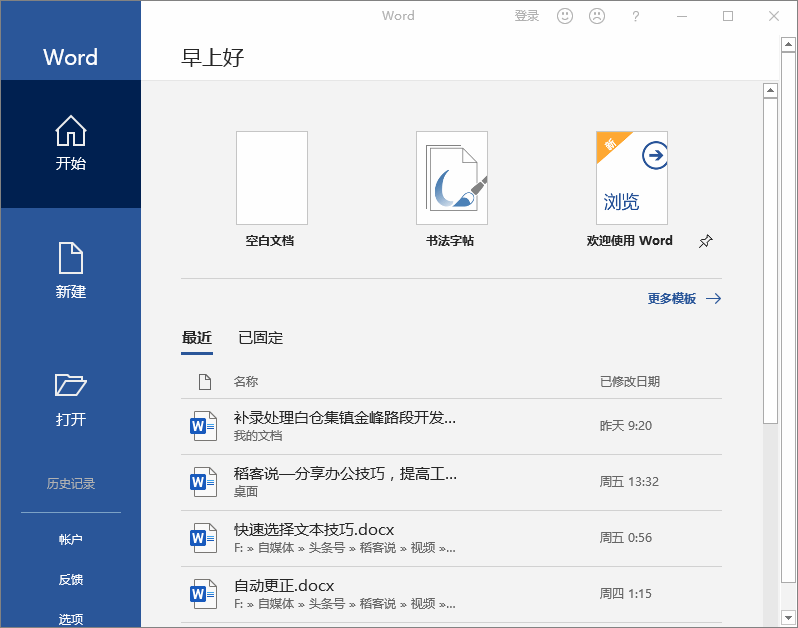Click the 周四 1:15 modified date
The height and width of the screenshot is (628, 798).
point(625,594)
